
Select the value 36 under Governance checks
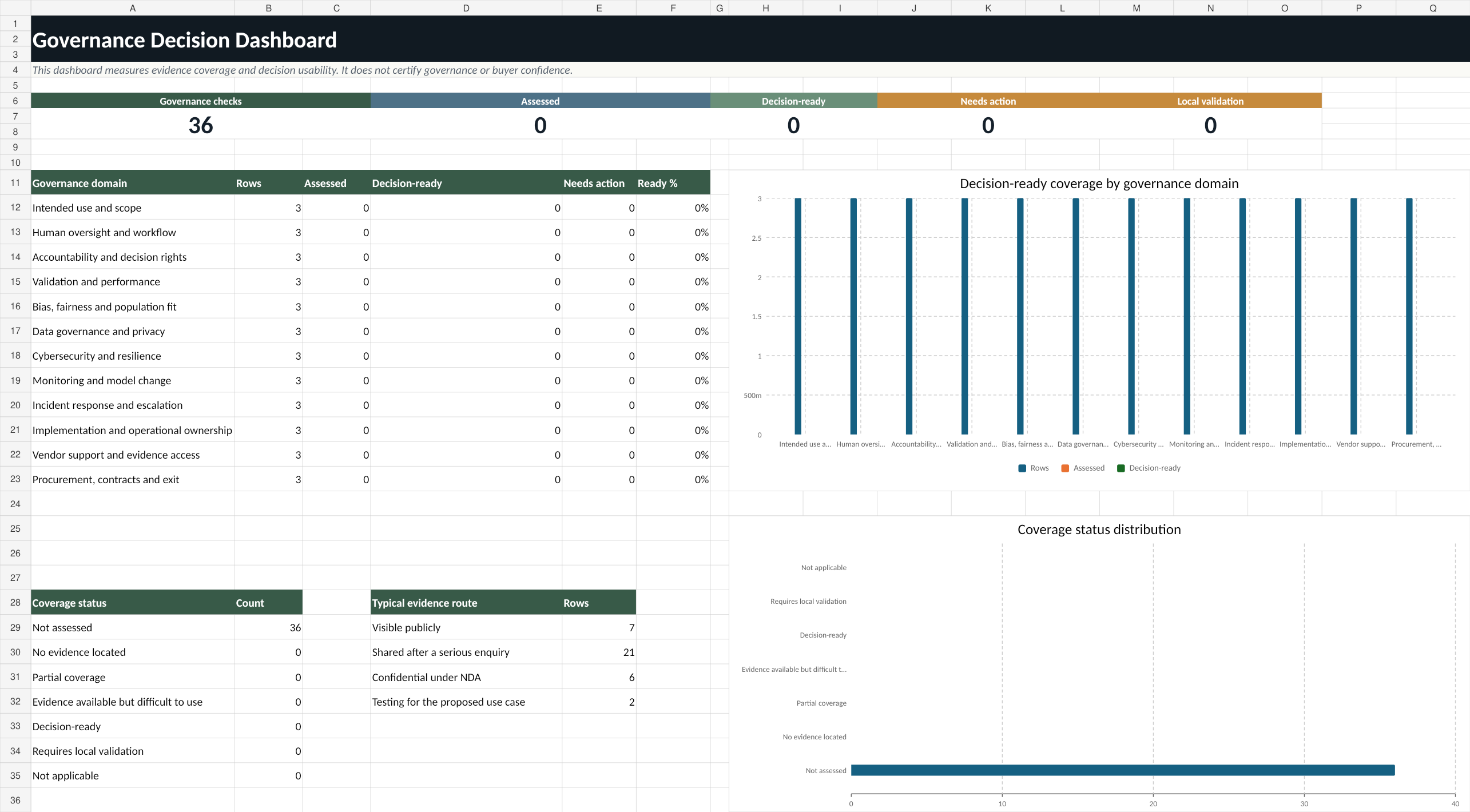[x=201, y=124]
